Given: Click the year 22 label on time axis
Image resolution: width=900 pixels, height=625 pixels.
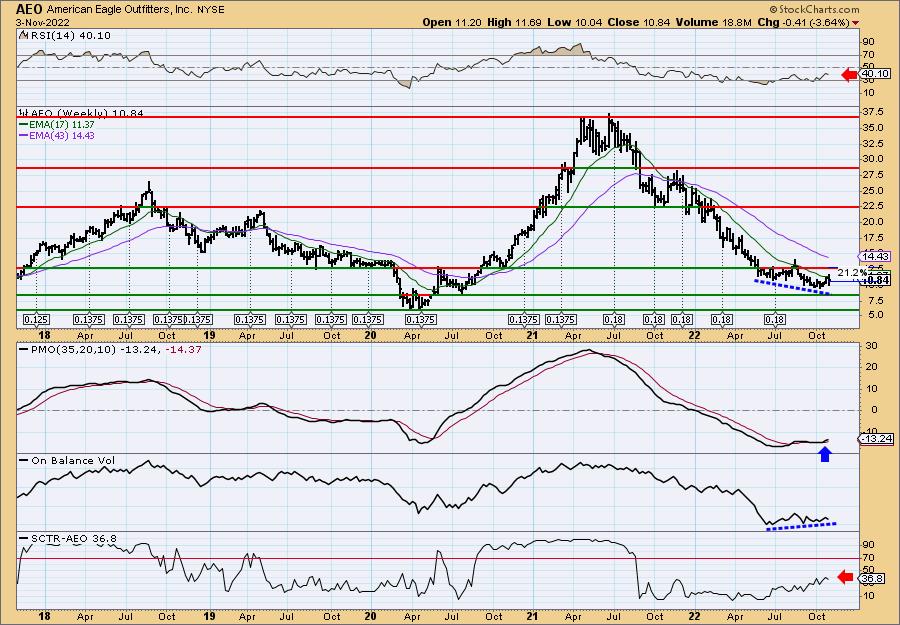Looking at the screenshot, I should 694,335.
